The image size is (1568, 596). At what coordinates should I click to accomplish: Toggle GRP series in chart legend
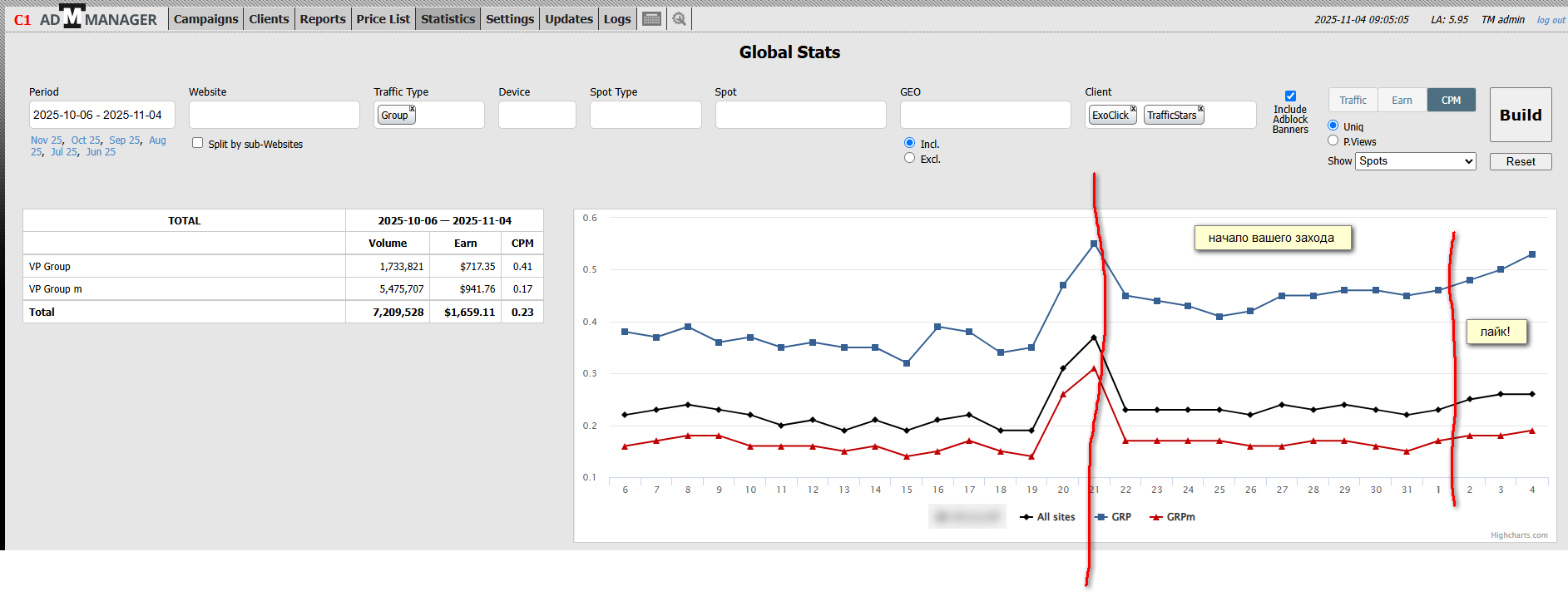1113,517
